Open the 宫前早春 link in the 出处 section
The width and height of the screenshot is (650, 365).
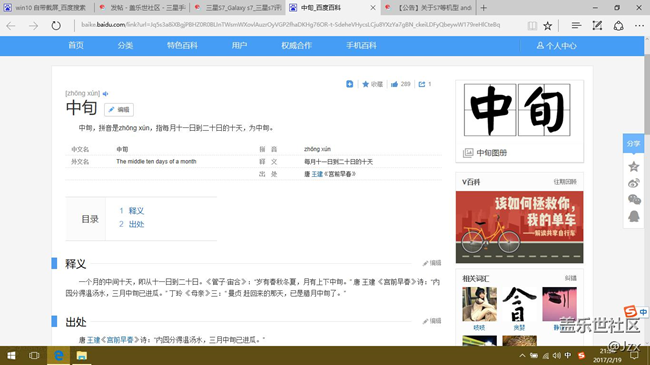(x=120, y=340)
